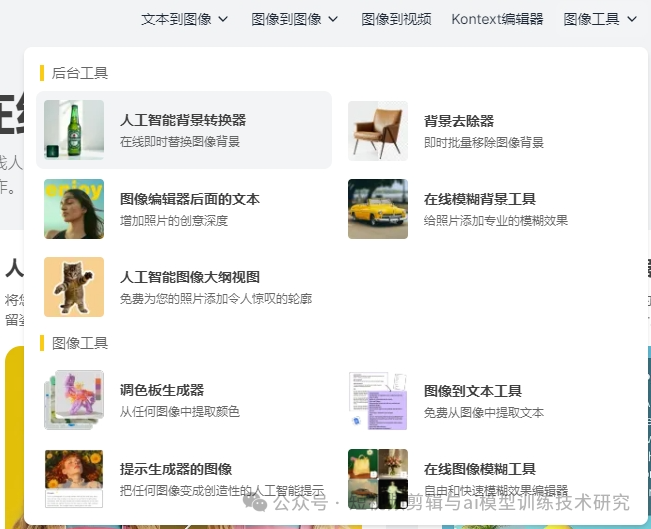The image size is (651, 529).
Task: Expand the 图像到图像 menu
Action: coord(294,19)
